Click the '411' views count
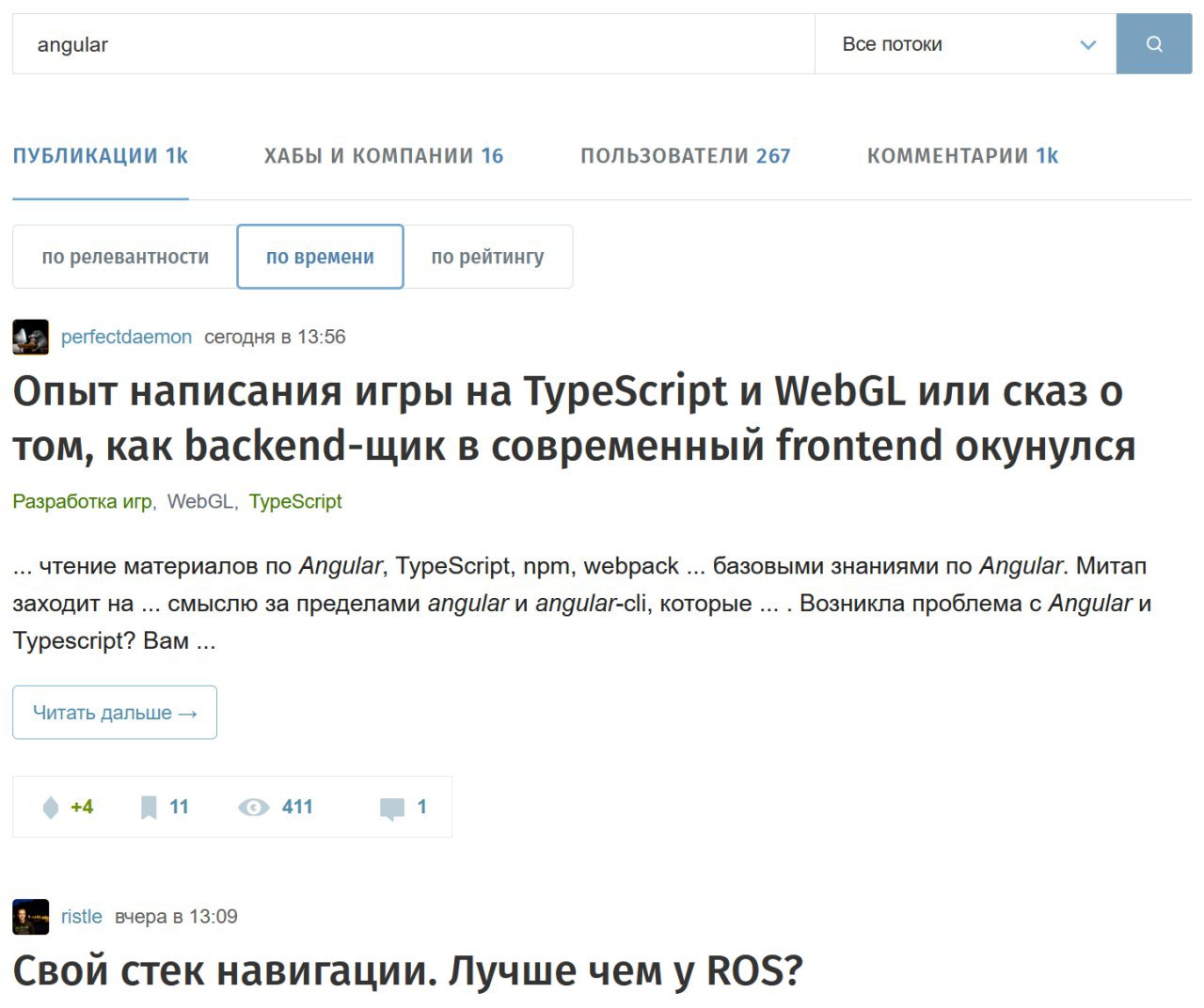This screenshot has width=1204, height=1008. coord(297,807)
